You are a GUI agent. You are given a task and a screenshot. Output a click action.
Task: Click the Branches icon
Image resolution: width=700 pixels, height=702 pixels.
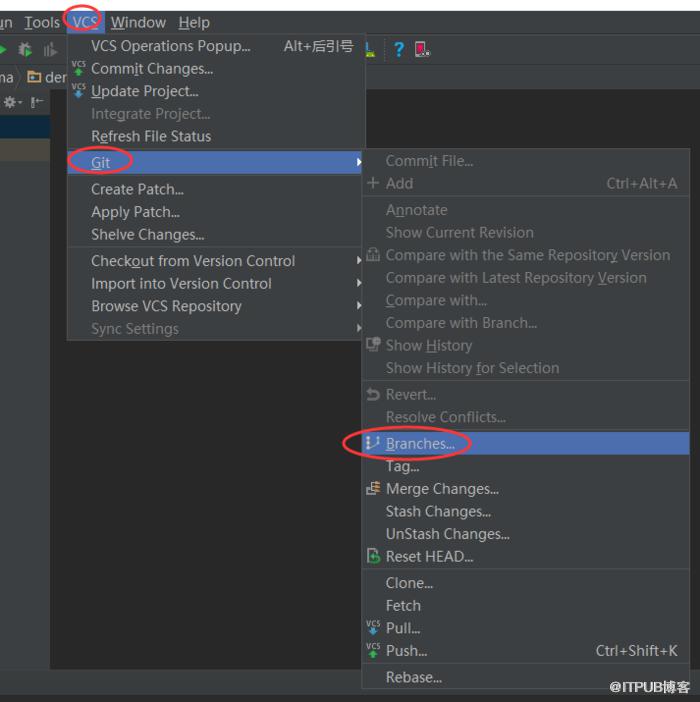pos(372,443)
